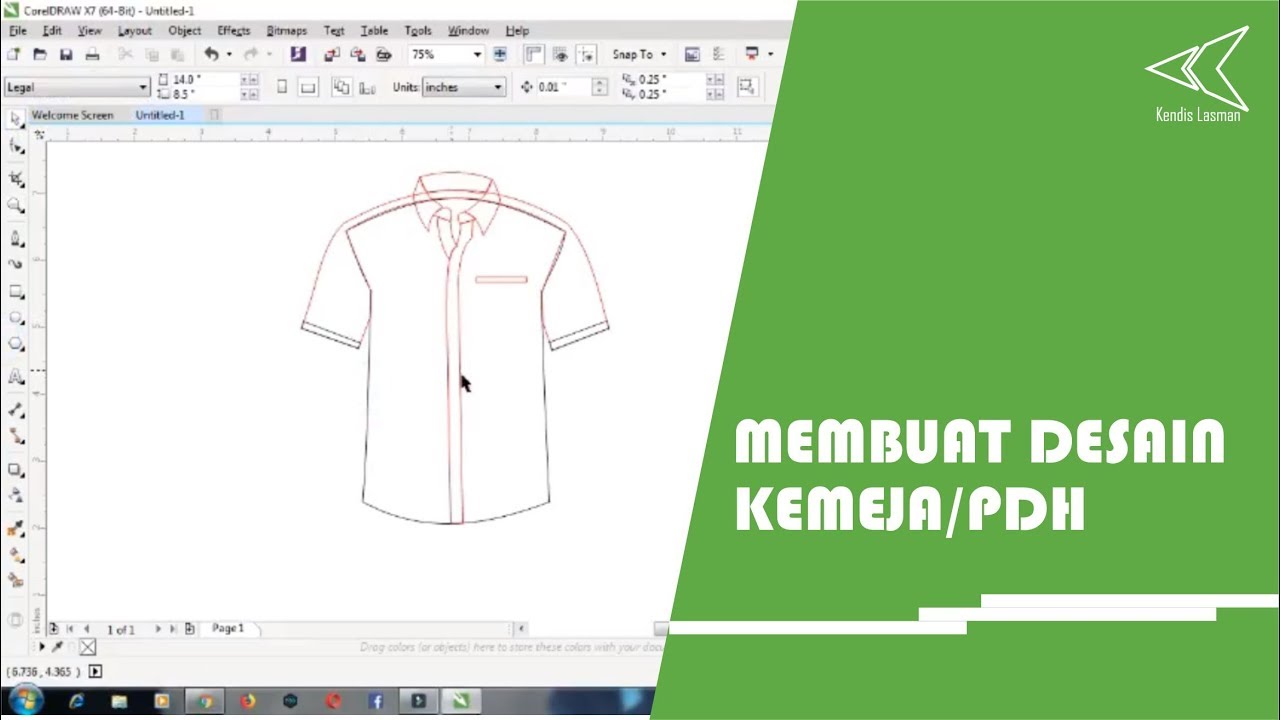Toggle Show Rulers button
The height and width of the screenshot is (720, 1280).
[x=534, y=54]
